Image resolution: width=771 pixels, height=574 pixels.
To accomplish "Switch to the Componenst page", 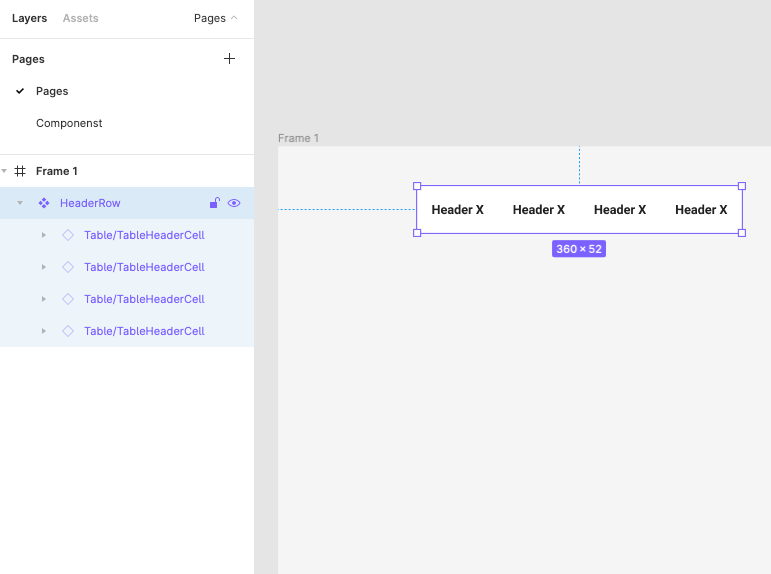I will coord(69,123).
